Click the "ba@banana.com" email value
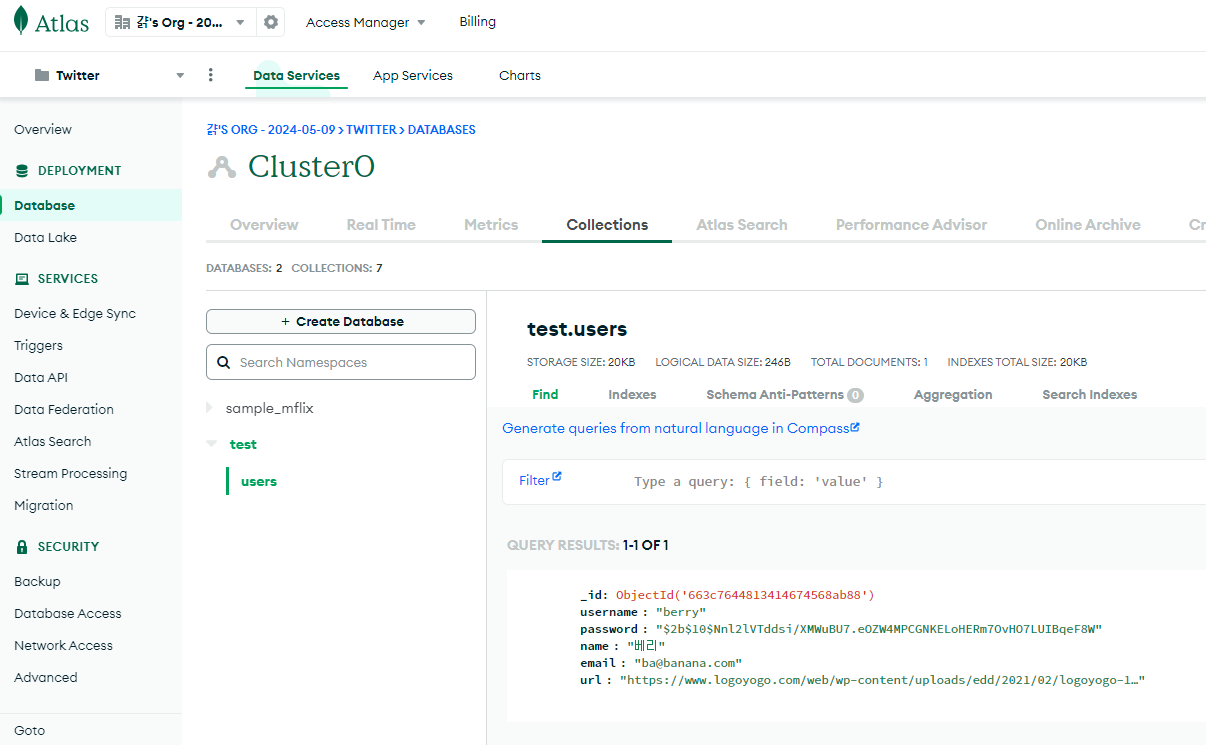This screenshot has width=1206, height=745. pos(688,663)
